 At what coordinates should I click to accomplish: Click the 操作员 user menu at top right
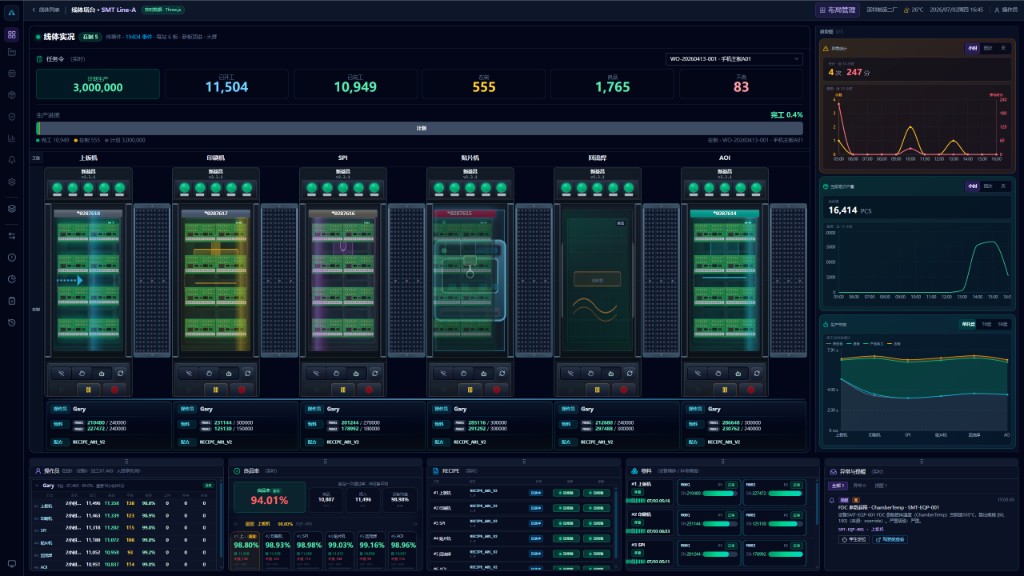pos(1006,10)
